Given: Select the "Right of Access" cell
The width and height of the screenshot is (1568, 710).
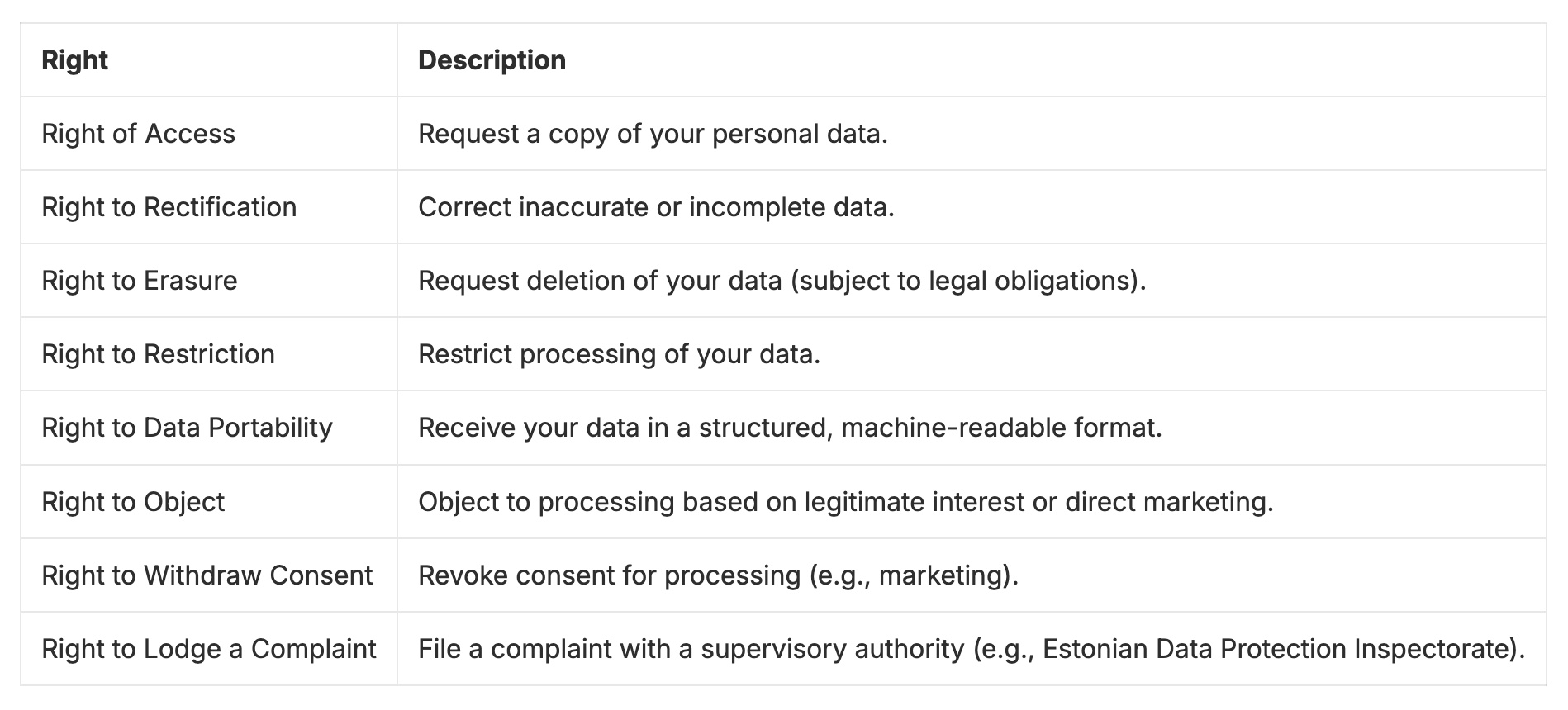Looking at the screenshot, I should point(139,134).
